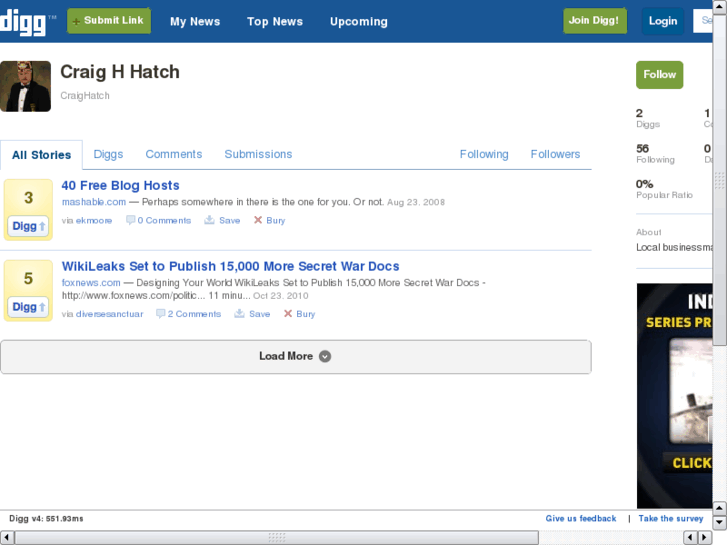
Task: Go to Top News
Action: 275,21
